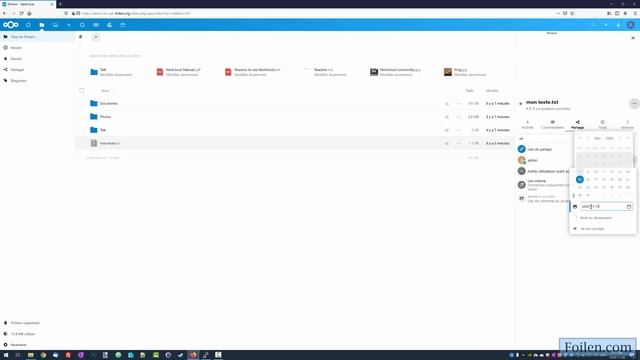
Task: Open the Photos folder row
Action: 105,117
